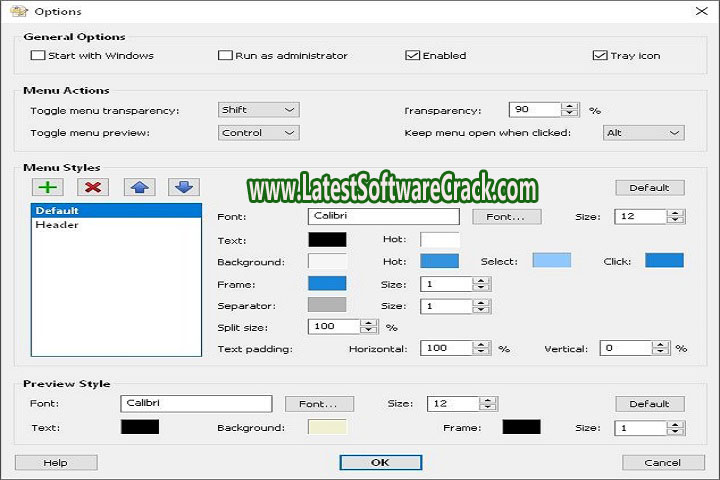Decrease the Frame size in Menu Styles
This screenshot has width=720, height=480.
point(481,288)
